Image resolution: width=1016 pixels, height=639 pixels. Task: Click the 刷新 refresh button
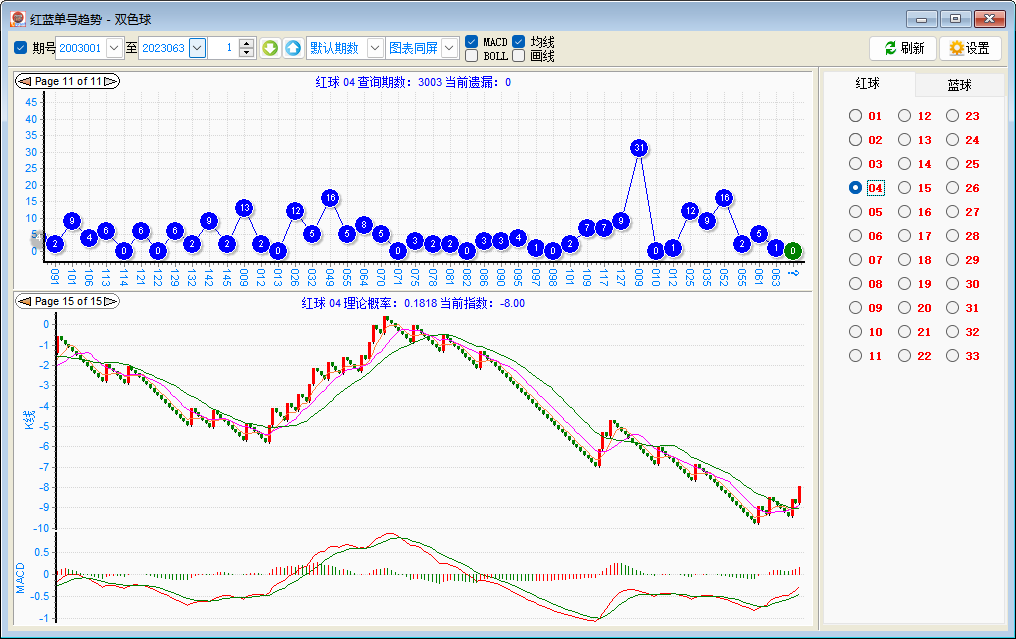903,48
